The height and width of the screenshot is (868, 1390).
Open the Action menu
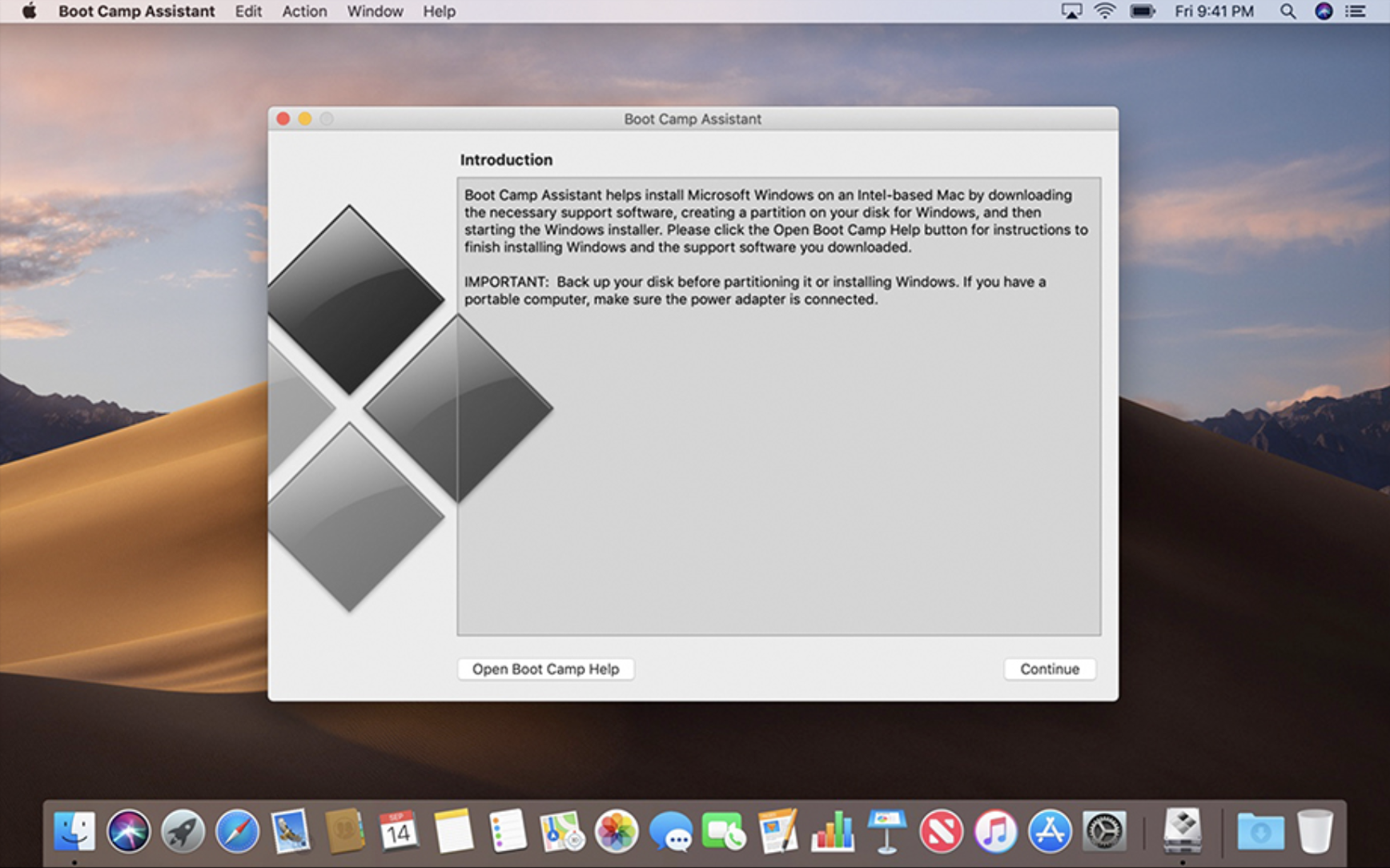click(304, 11)
